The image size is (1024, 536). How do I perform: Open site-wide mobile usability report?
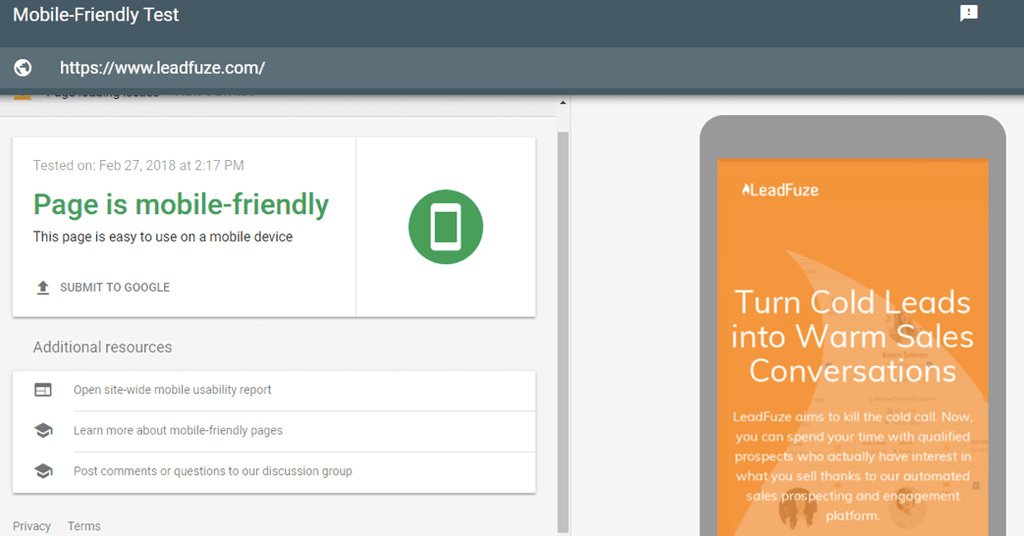[x=172, y=390]
